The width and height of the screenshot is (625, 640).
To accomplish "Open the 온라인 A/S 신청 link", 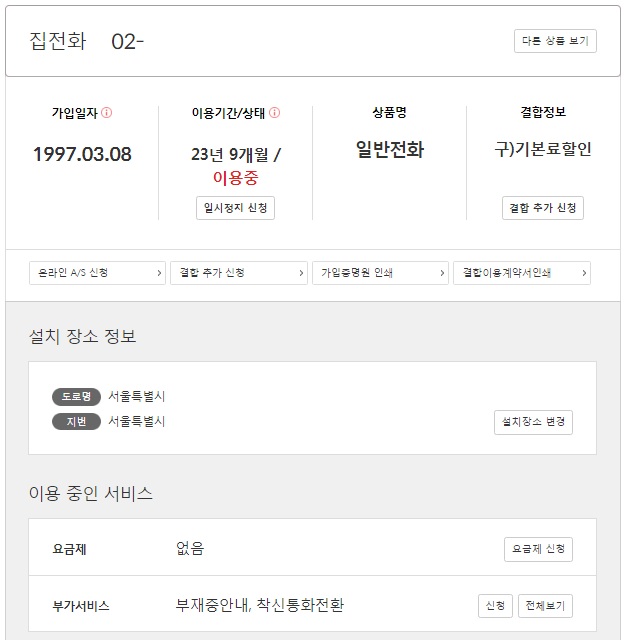I will pyautogui.click(x=97, y=273).
